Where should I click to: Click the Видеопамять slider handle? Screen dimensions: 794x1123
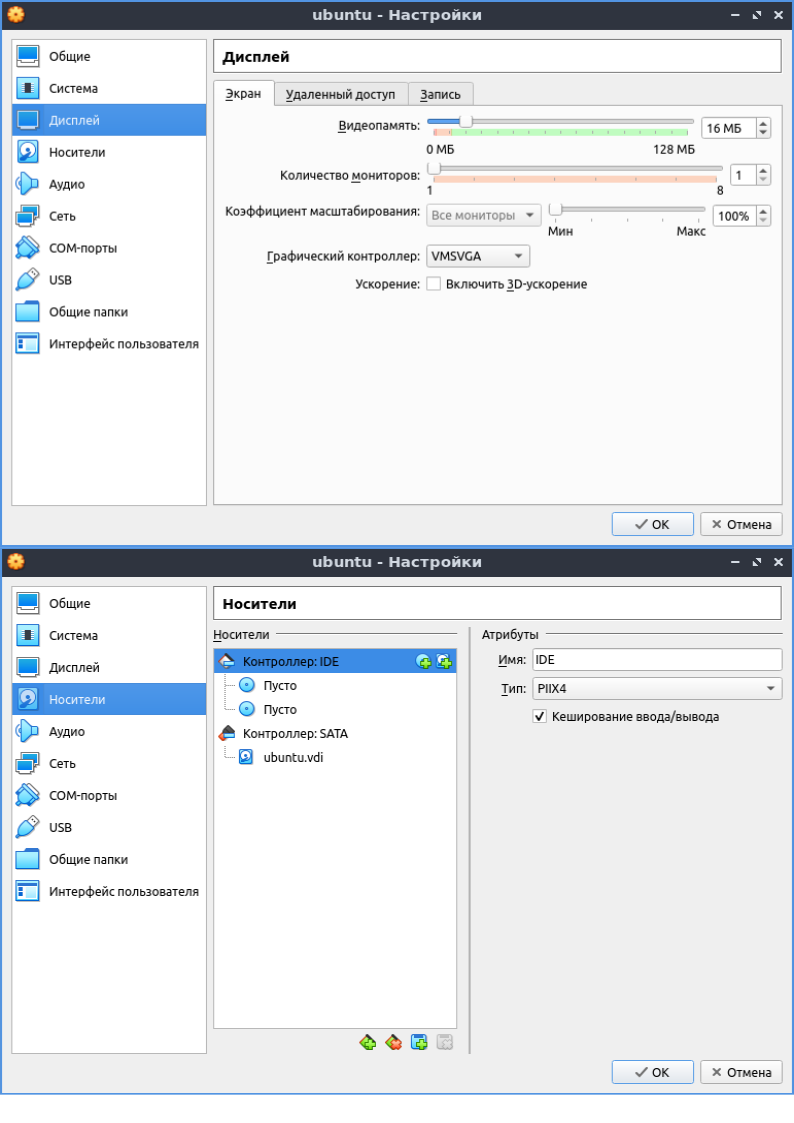tap(465, 121)
